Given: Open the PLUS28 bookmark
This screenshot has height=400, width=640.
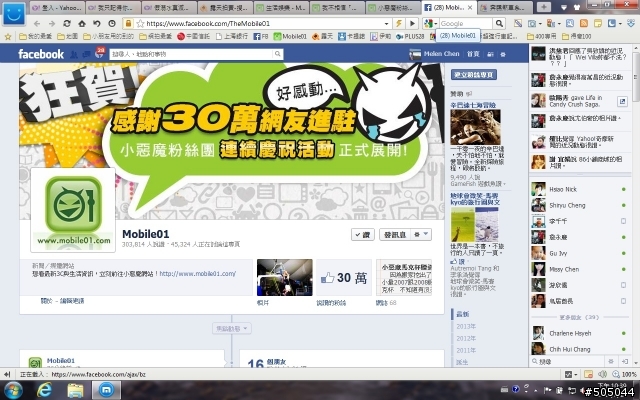Looking at the screenshot, I should coord(410,36).
